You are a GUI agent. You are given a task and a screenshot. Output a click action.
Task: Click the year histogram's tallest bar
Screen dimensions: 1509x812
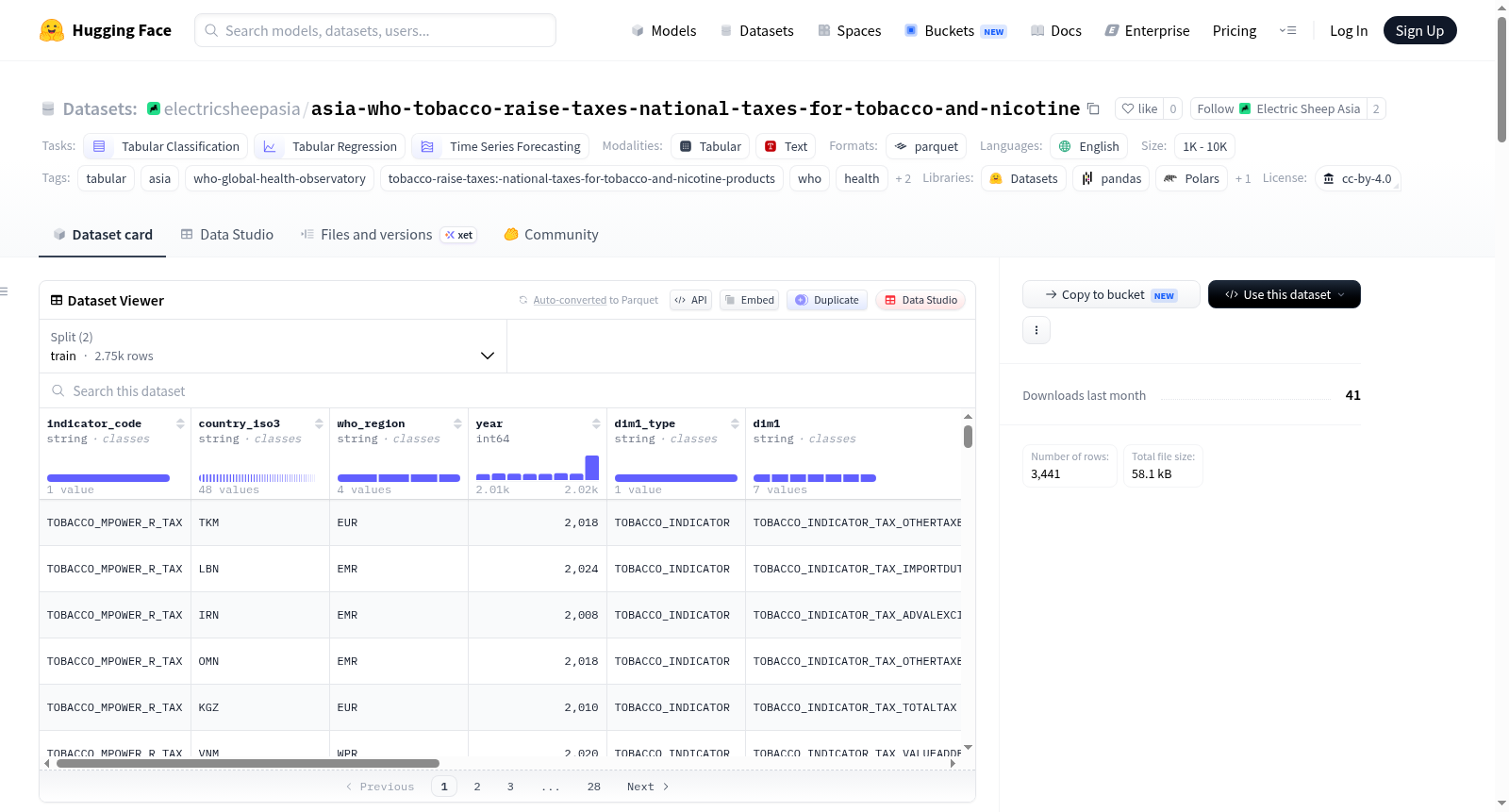[592, 468]
